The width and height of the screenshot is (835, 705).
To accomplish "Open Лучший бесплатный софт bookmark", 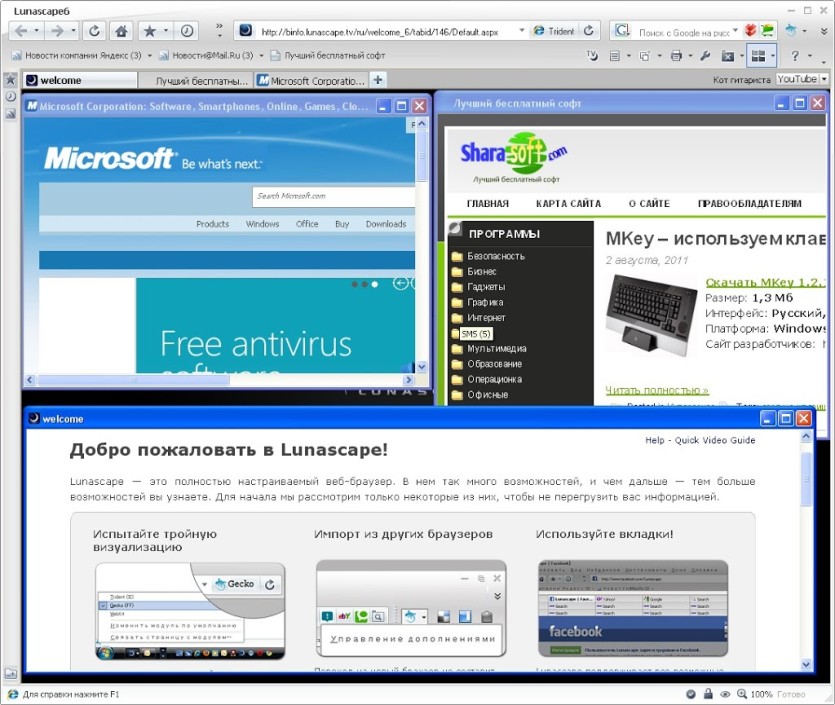I will pos(328,55).
